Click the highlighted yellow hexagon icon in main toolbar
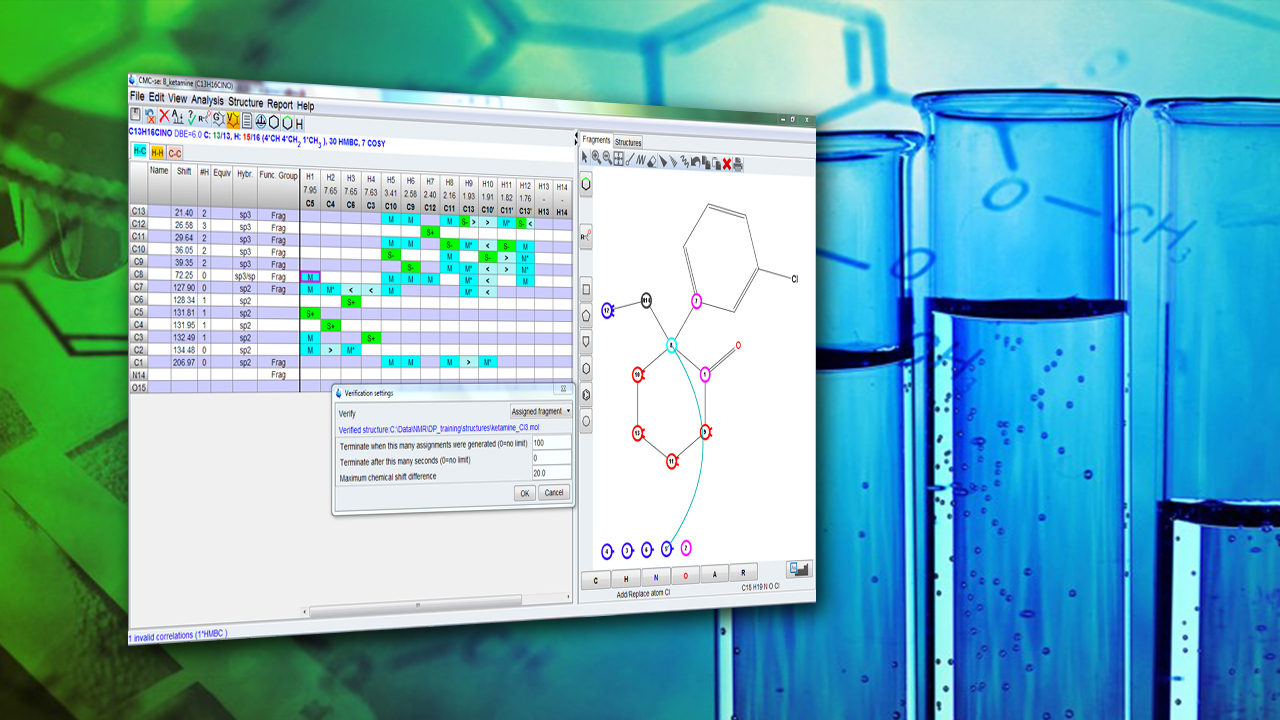Image resolution: width=1280 pixels, height=720 pixels. [232, 120]
